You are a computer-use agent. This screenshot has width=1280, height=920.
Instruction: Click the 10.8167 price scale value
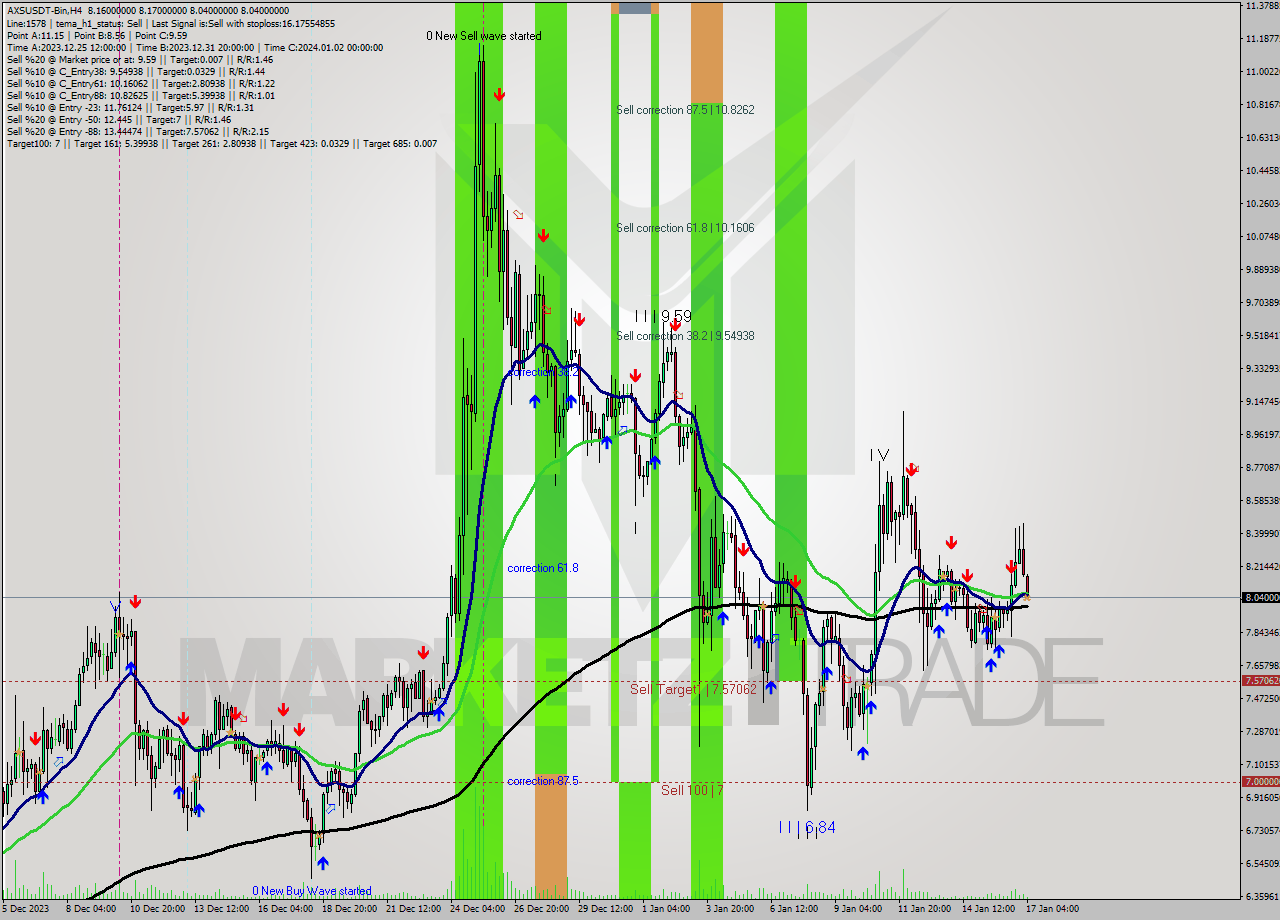[1262, 104]
